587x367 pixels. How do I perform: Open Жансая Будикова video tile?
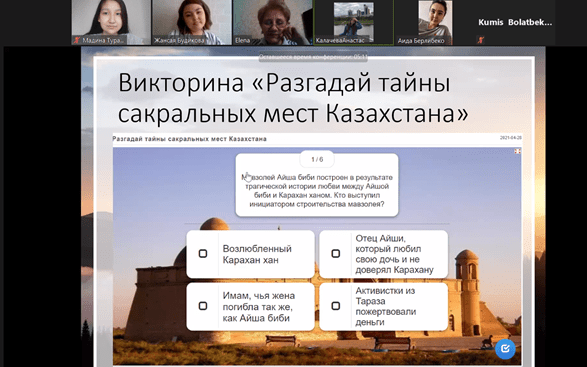pos(192,22)
